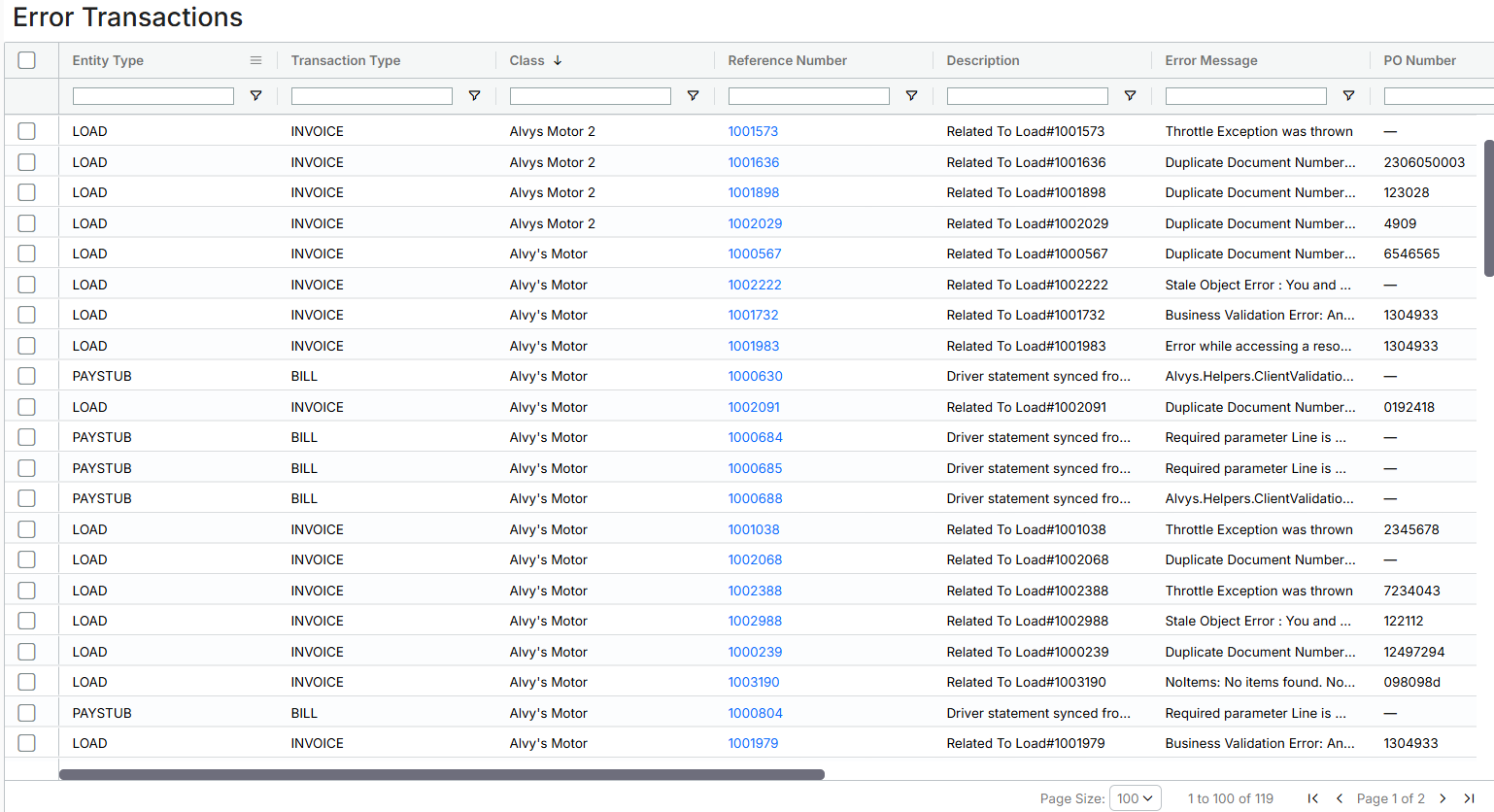The image size is (1494, 812).
Task: Click PAYSTUB cell for reference 1000685
Action: point(102,468)
